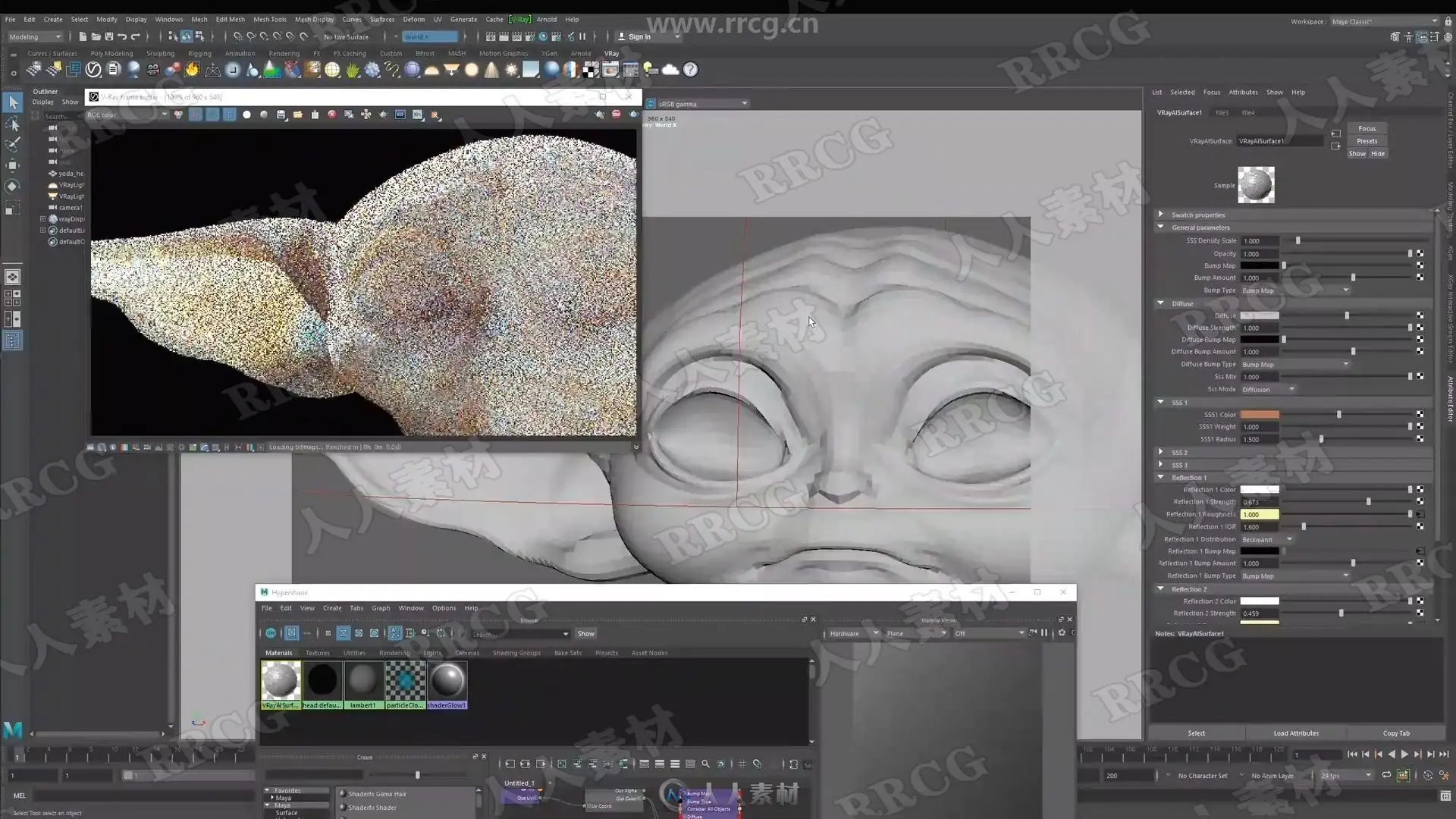
Task: Open Reflection 1 Distribution Beckmann dropdown
Action: (x=1266, y=539)
